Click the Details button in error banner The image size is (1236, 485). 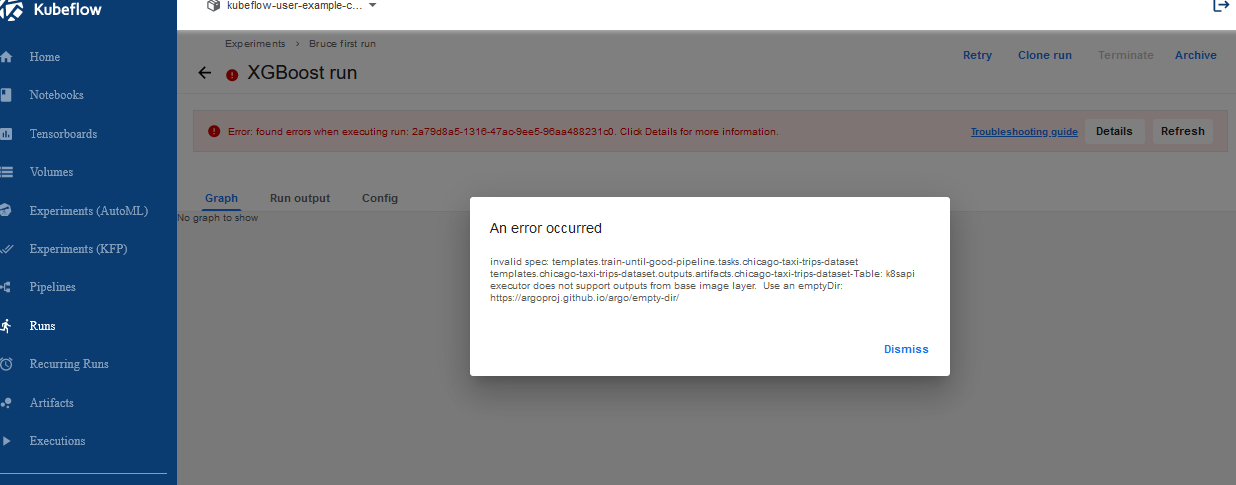coord(1114,131)
